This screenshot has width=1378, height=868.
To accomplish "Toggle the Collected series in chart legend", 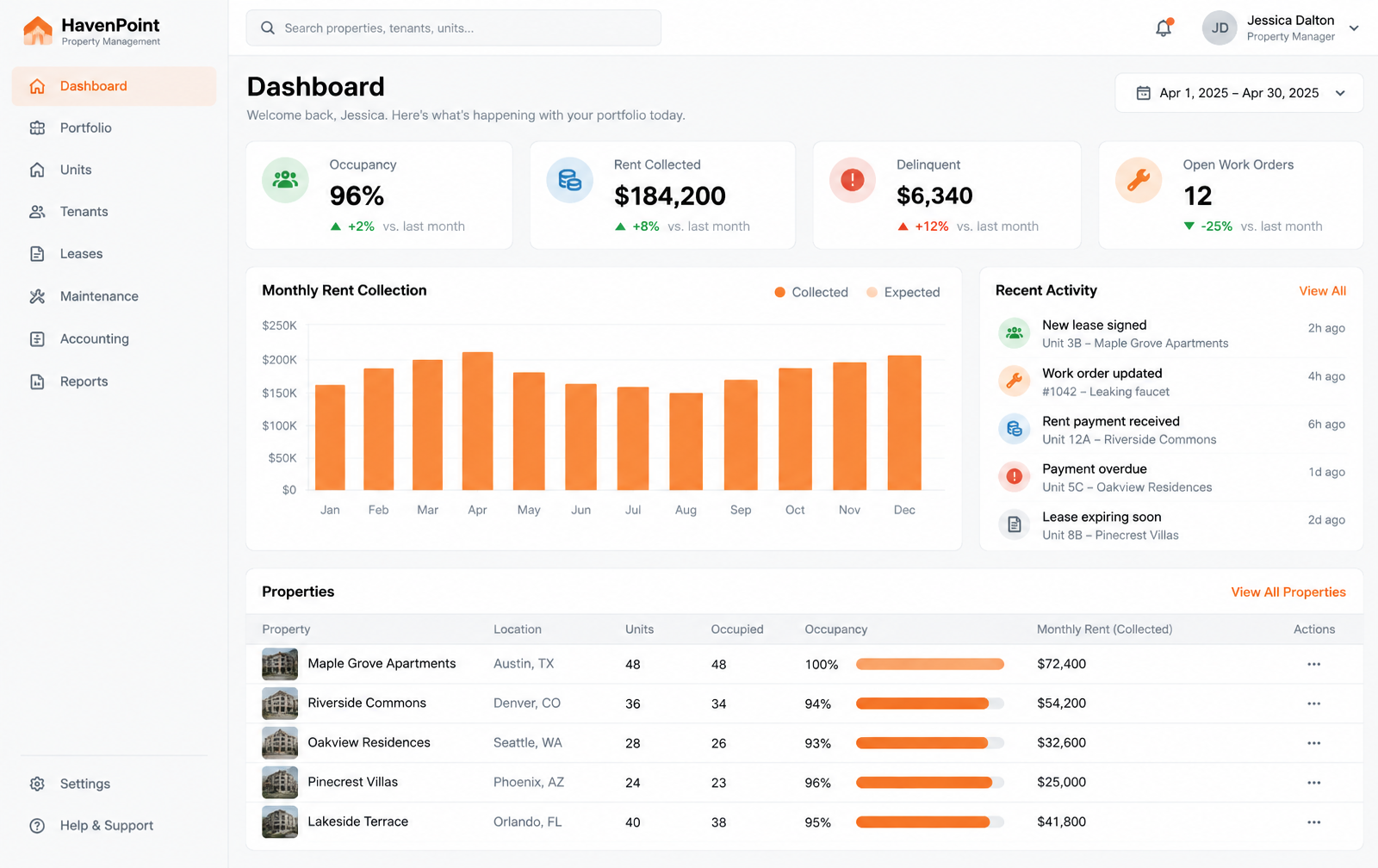I will (x=811, y=293).
